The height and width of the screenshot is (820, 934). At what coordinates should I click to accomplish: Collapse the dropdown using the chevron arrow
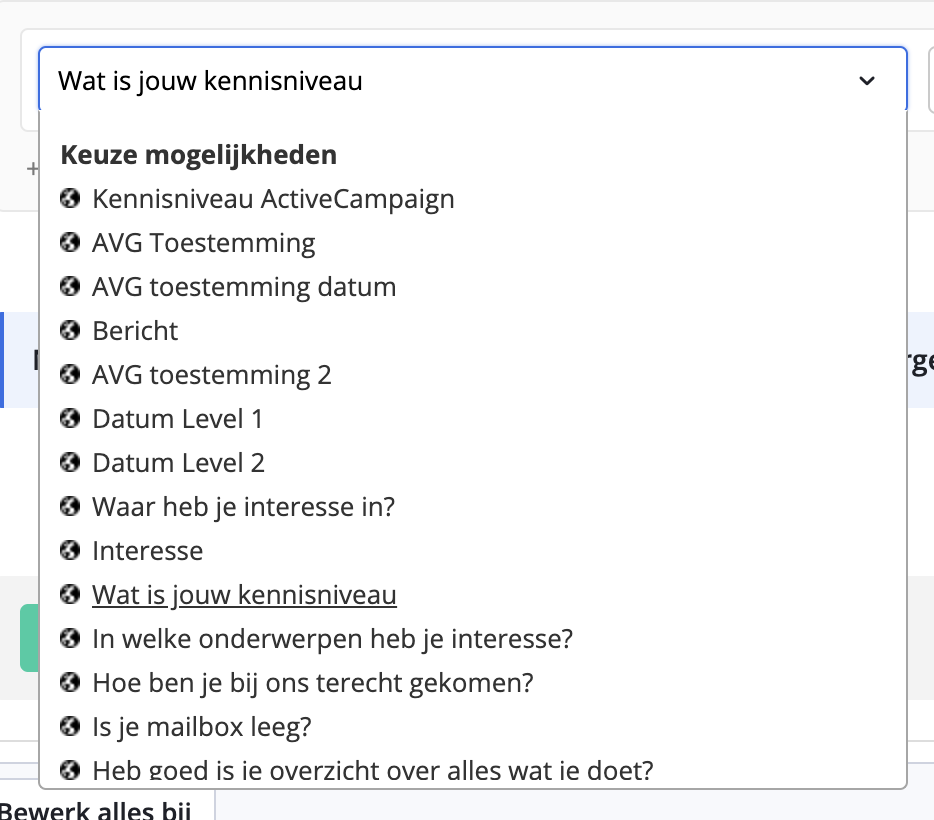click(866, 79)
